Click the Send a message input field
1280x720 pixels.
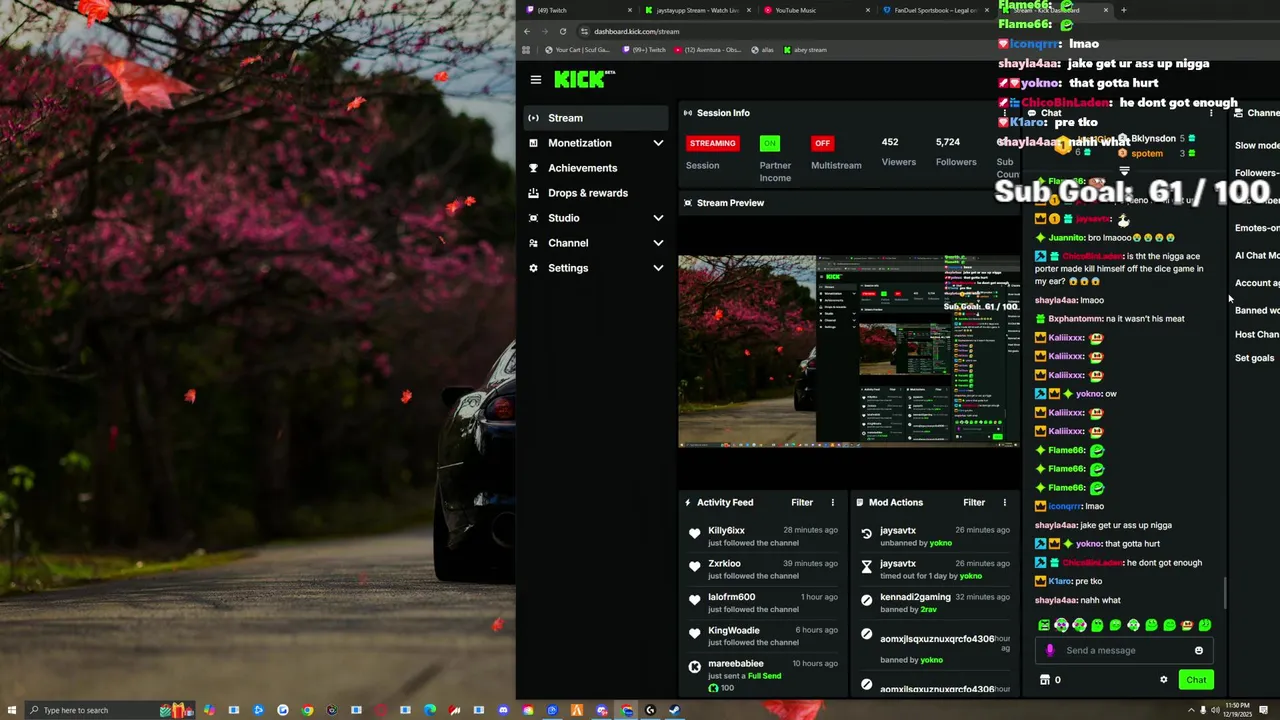1122,650
